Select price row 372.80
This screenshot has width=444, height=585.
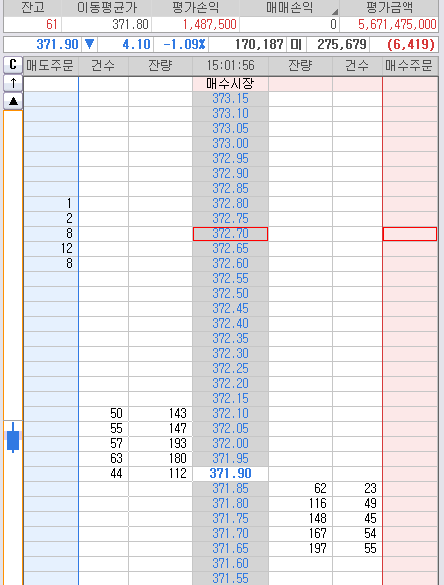click(x=230, y=204)
